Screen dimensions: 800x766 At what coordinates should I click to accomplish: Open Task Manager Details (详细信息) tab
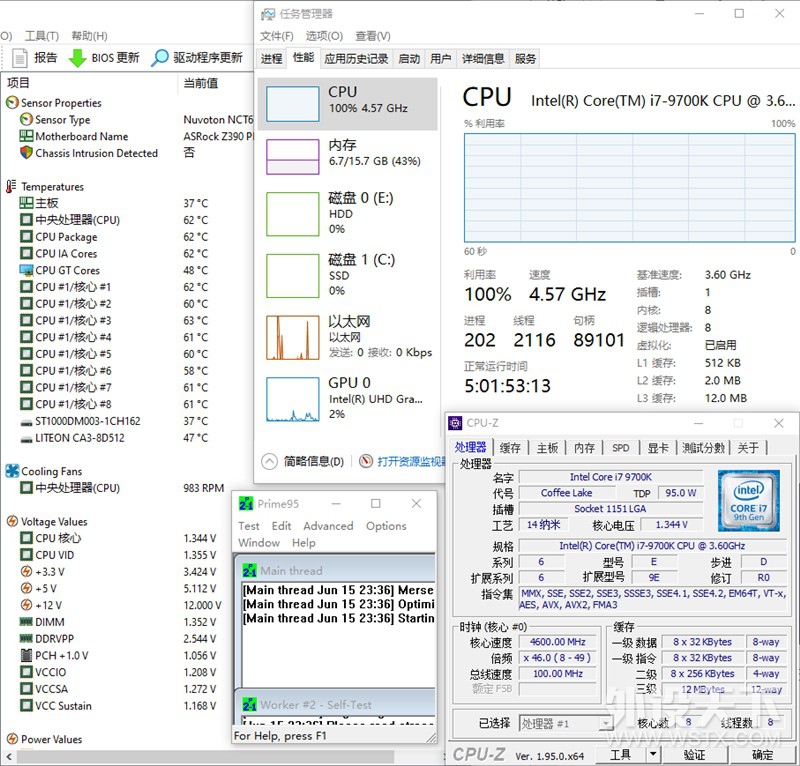483,59
